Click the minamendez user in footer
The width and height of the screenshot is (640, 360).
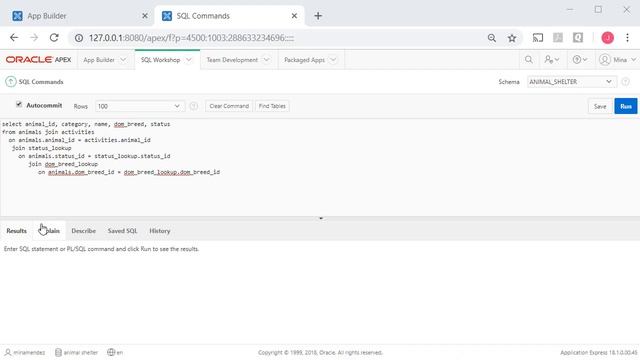coord(25,352)
